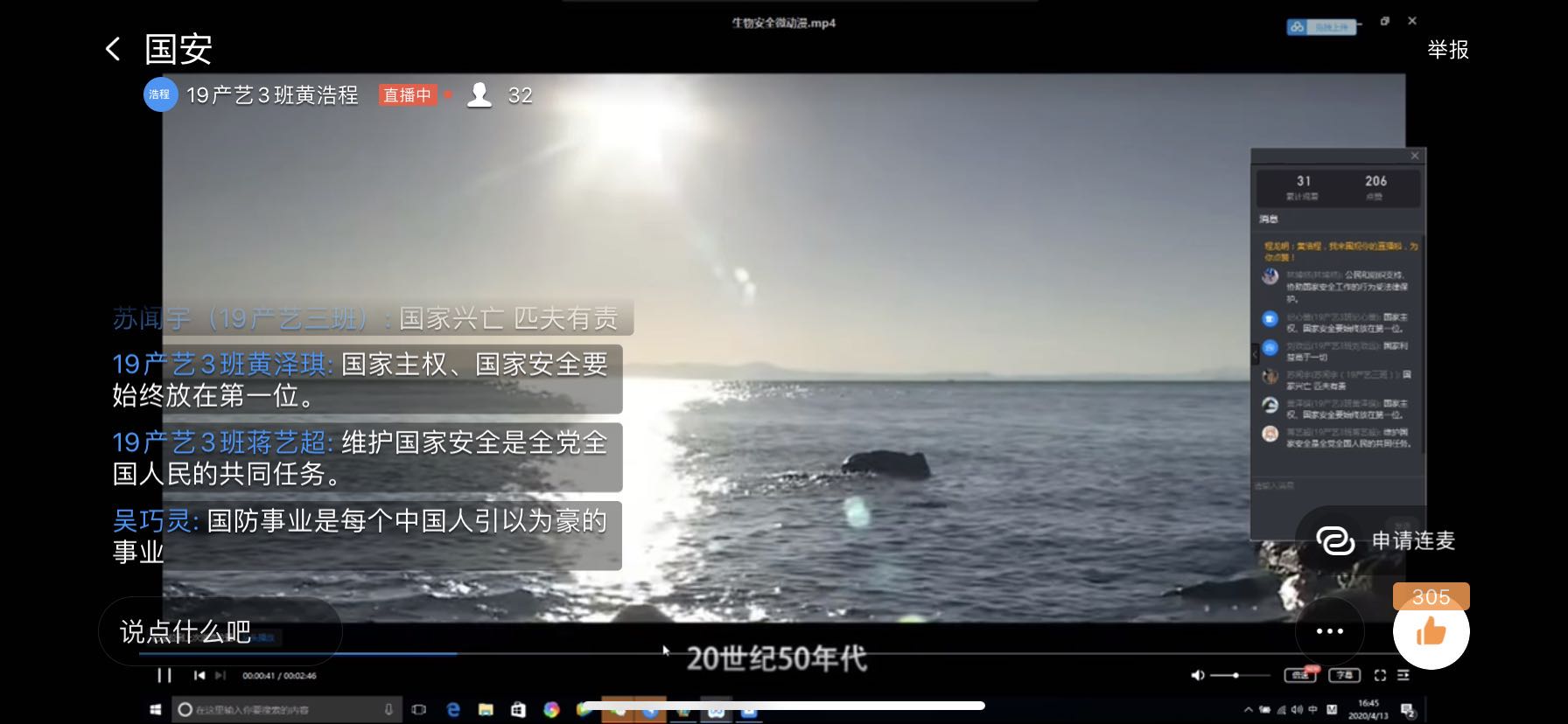Collapse the message panel using side arrow

[x=1255, y=353]
